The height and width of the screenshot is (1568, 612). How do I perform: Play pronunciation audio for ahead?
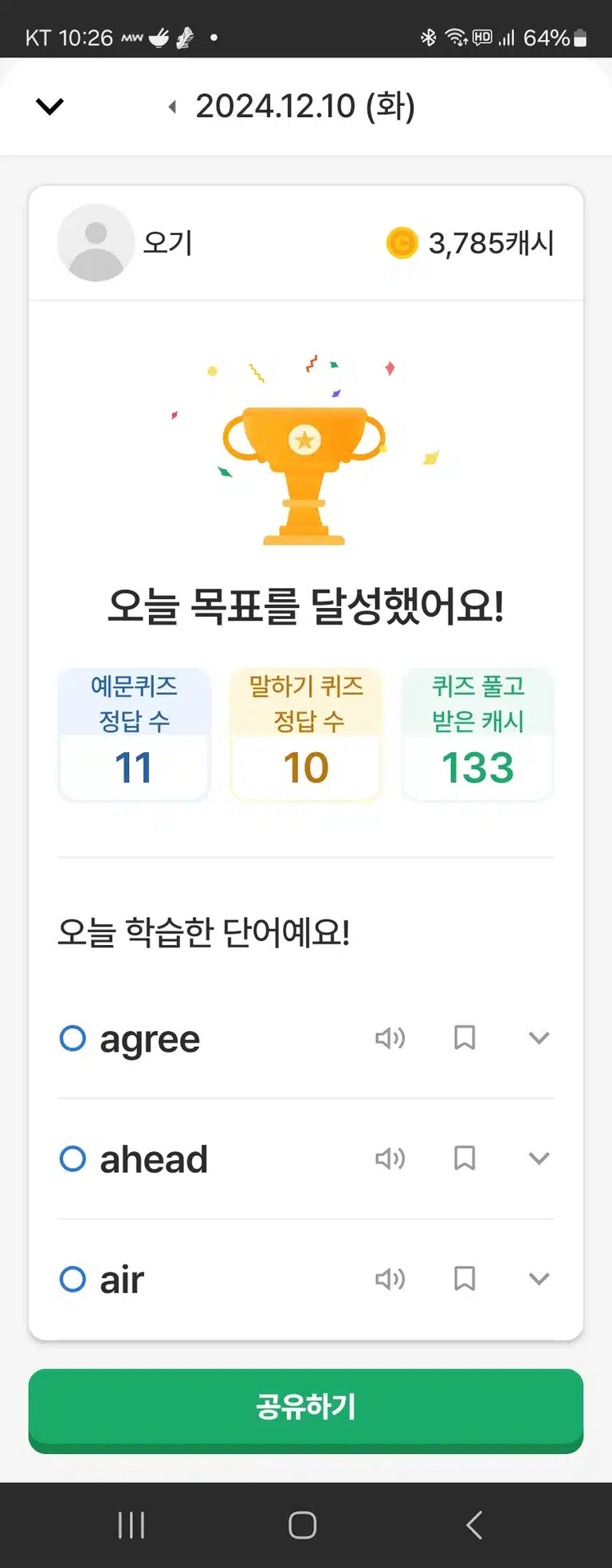coord(390,1158)
